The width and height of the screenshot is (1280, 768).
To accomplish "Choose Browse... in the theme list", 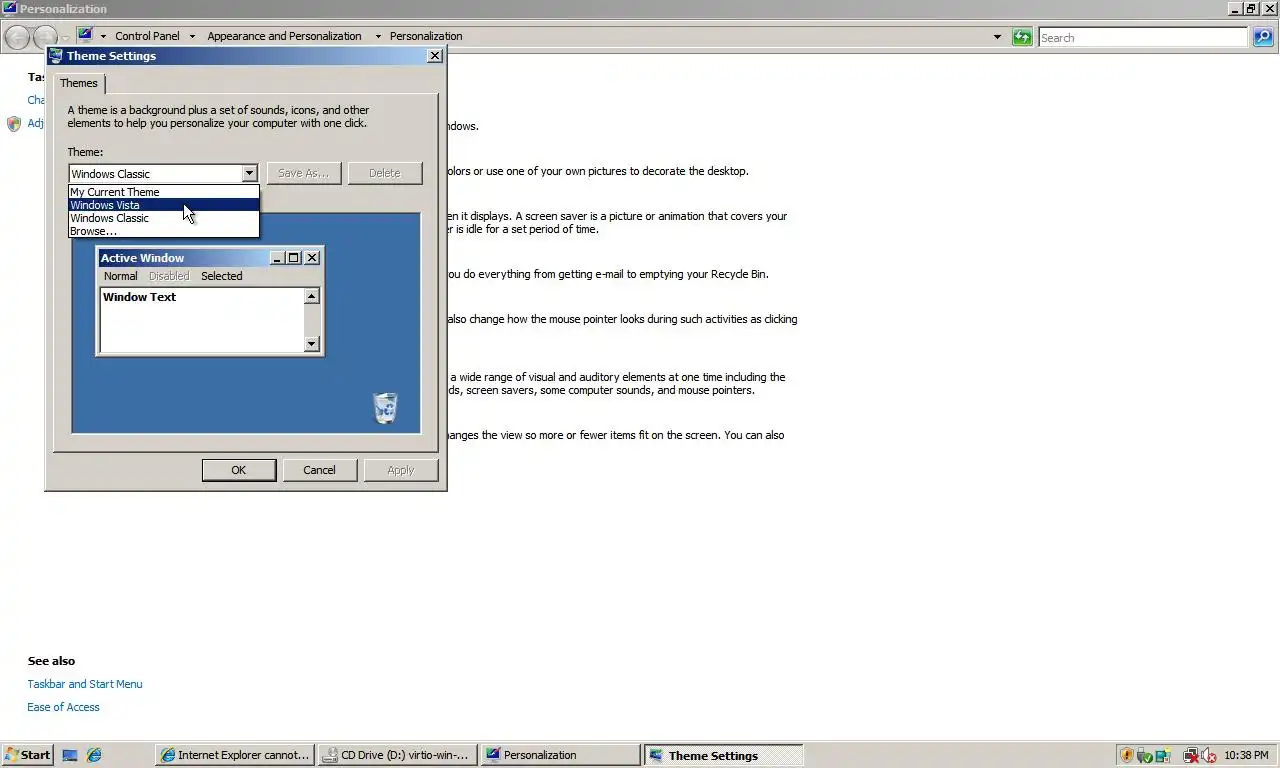I will tap(163, 231).
